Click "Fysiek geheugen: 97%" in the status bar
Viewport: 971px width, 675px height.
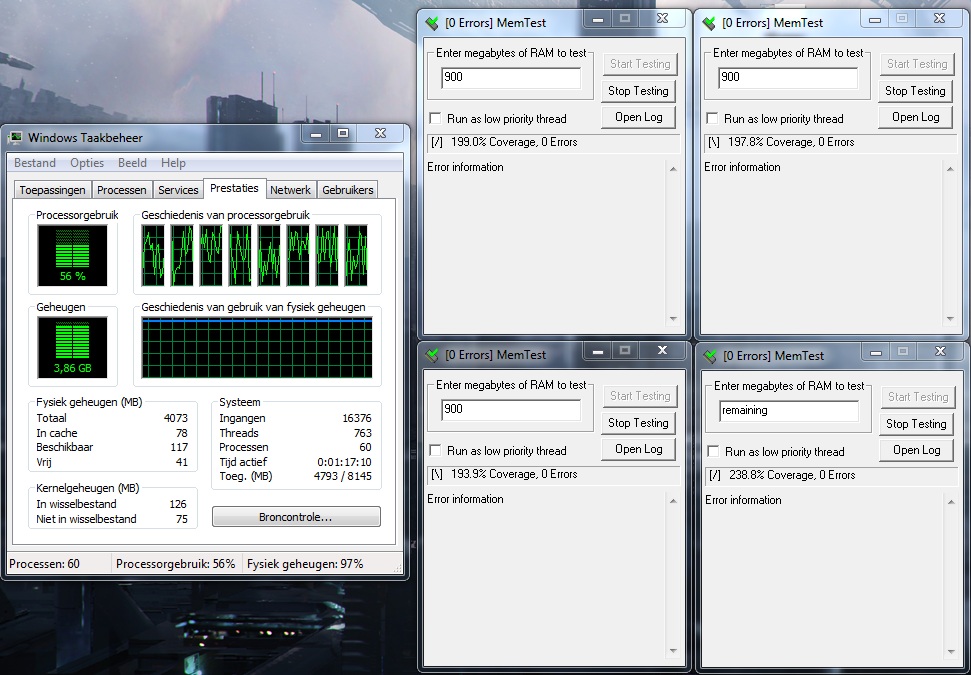pyautogui.click(x=305, y=564)
